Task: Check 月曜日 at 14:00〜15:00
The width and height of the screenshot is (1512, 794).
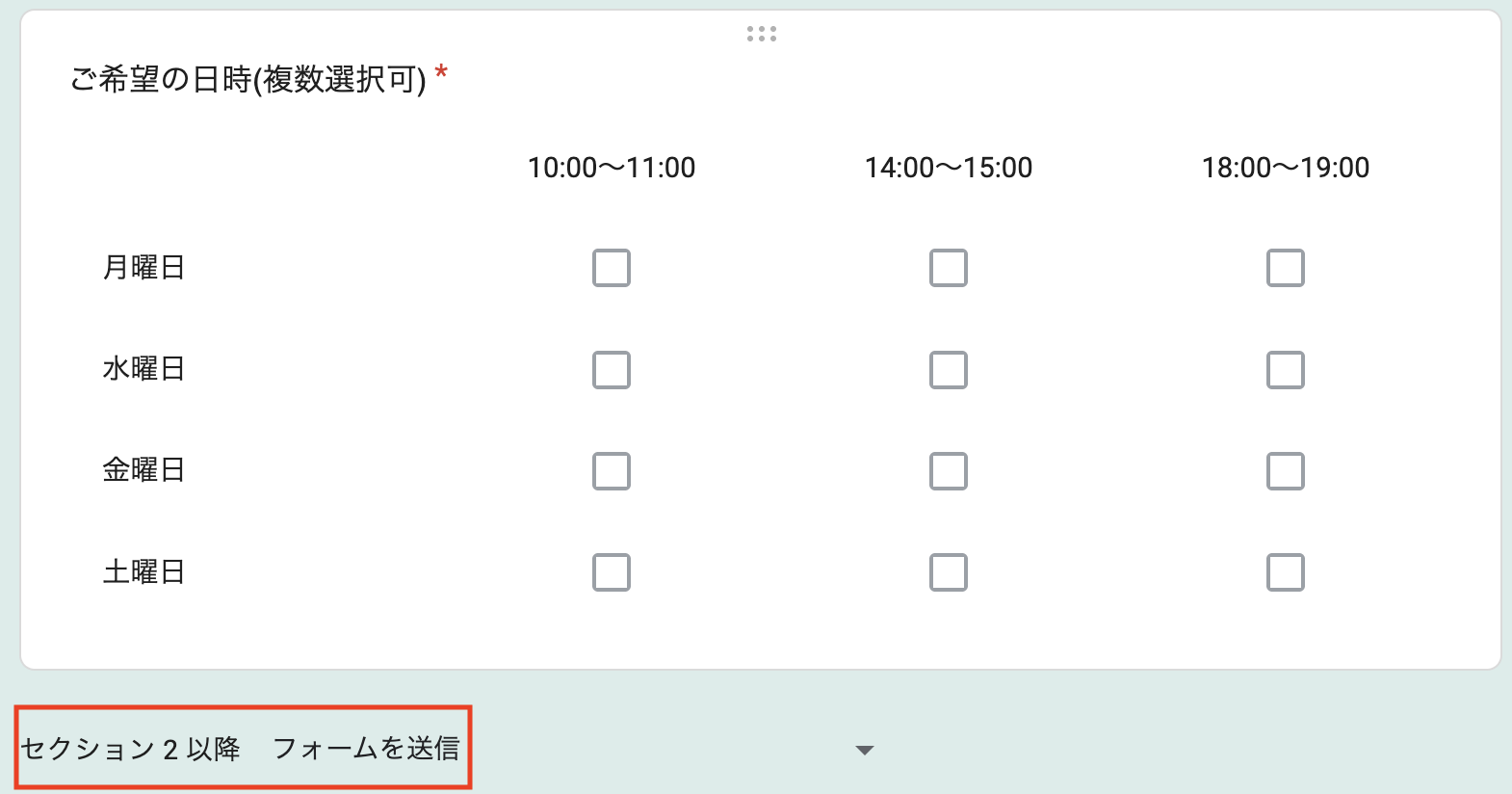Action: click(x=949, y=268)
